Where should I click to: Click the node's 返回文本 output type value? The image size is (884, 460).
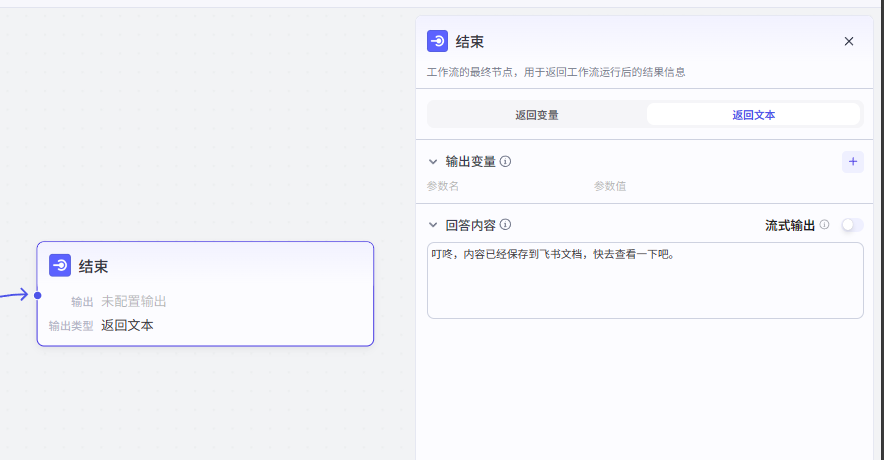click(127, 325)
